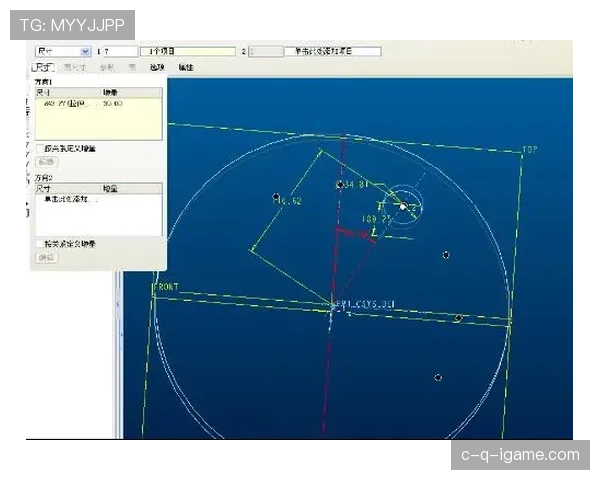The height and width of the screenshot is (480, 600).
Task: Enable 按关系定义增量 checkbox under 方向2
Action: point(41,243)
